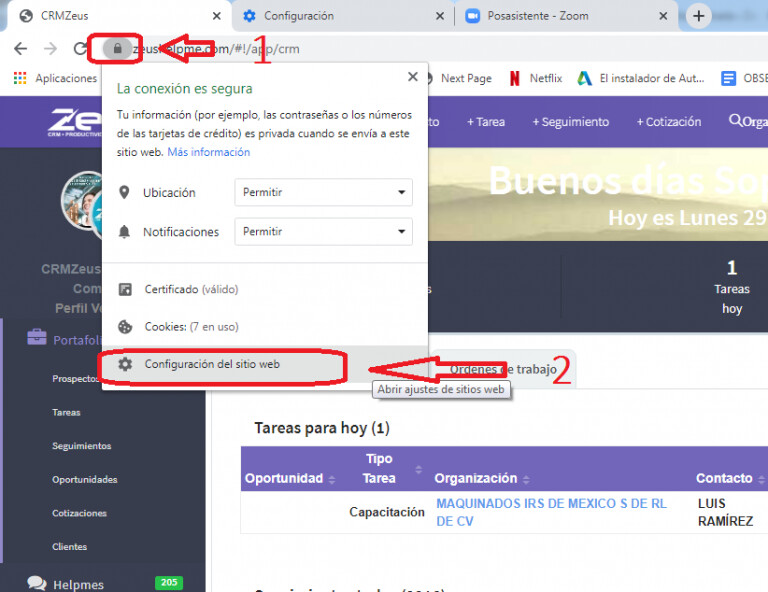Click the 205 Helpmes badge
768x592 pixels.
coord(169,582)
